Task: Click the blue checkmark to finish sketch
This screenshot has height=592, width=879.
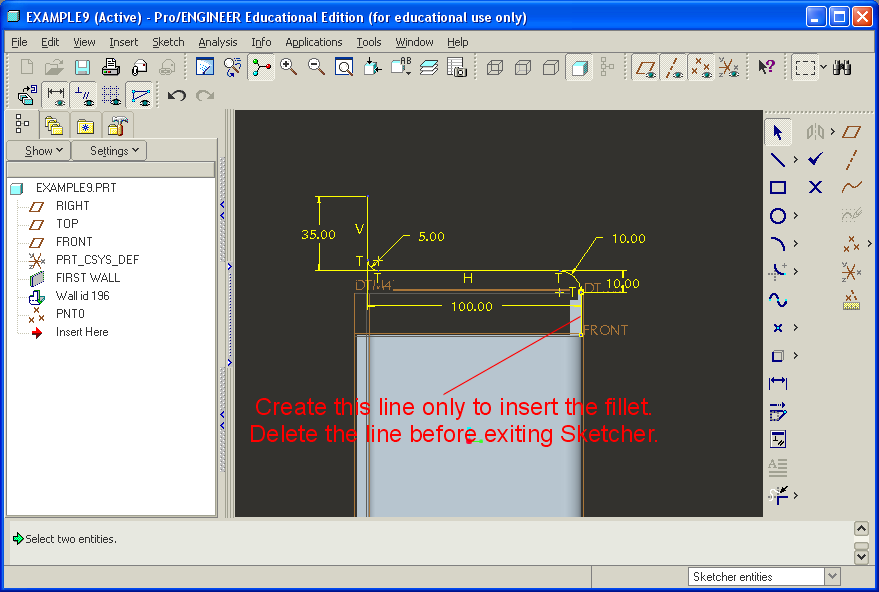Action: [x=815, y=159]
